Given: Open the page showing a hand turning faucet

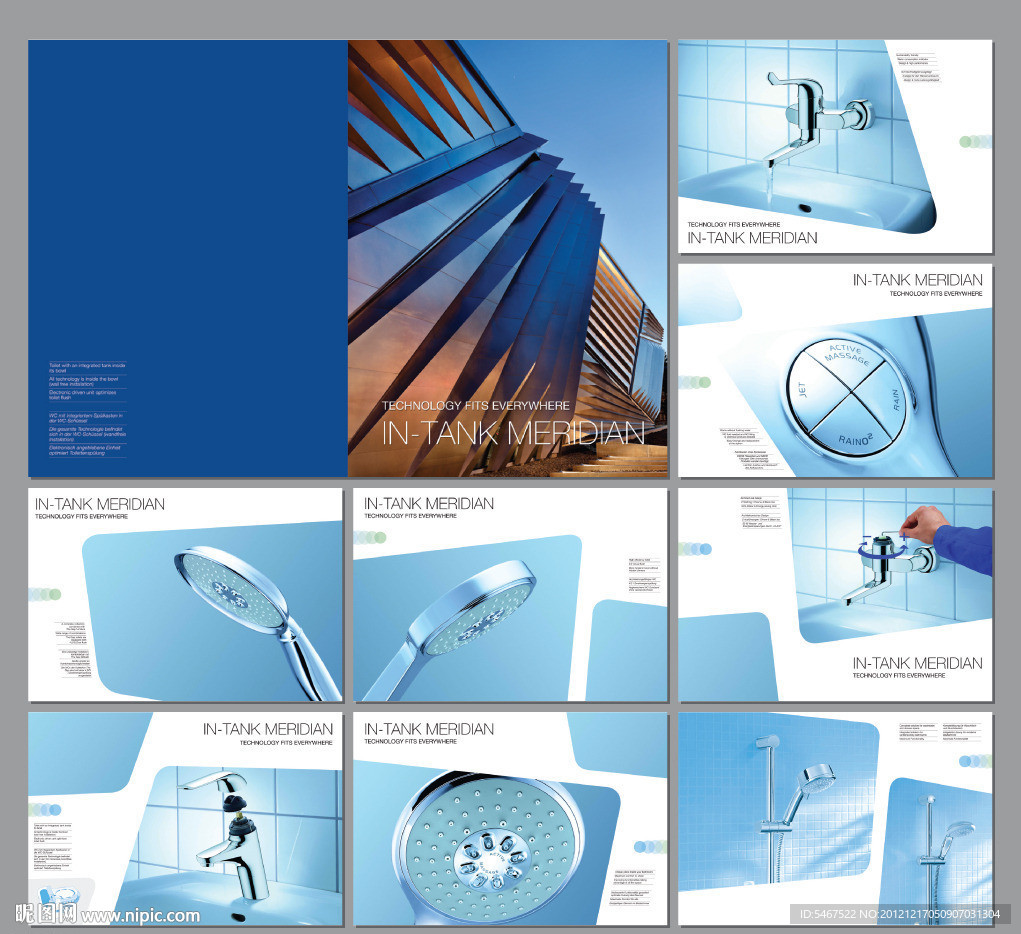Looking at the screenshot, I should tap(835, 595).
